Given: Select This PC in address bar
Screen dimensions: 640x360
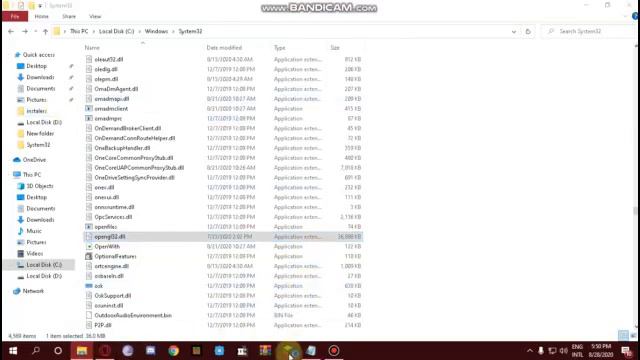Looking at the screenshot, I should point(79,31).
